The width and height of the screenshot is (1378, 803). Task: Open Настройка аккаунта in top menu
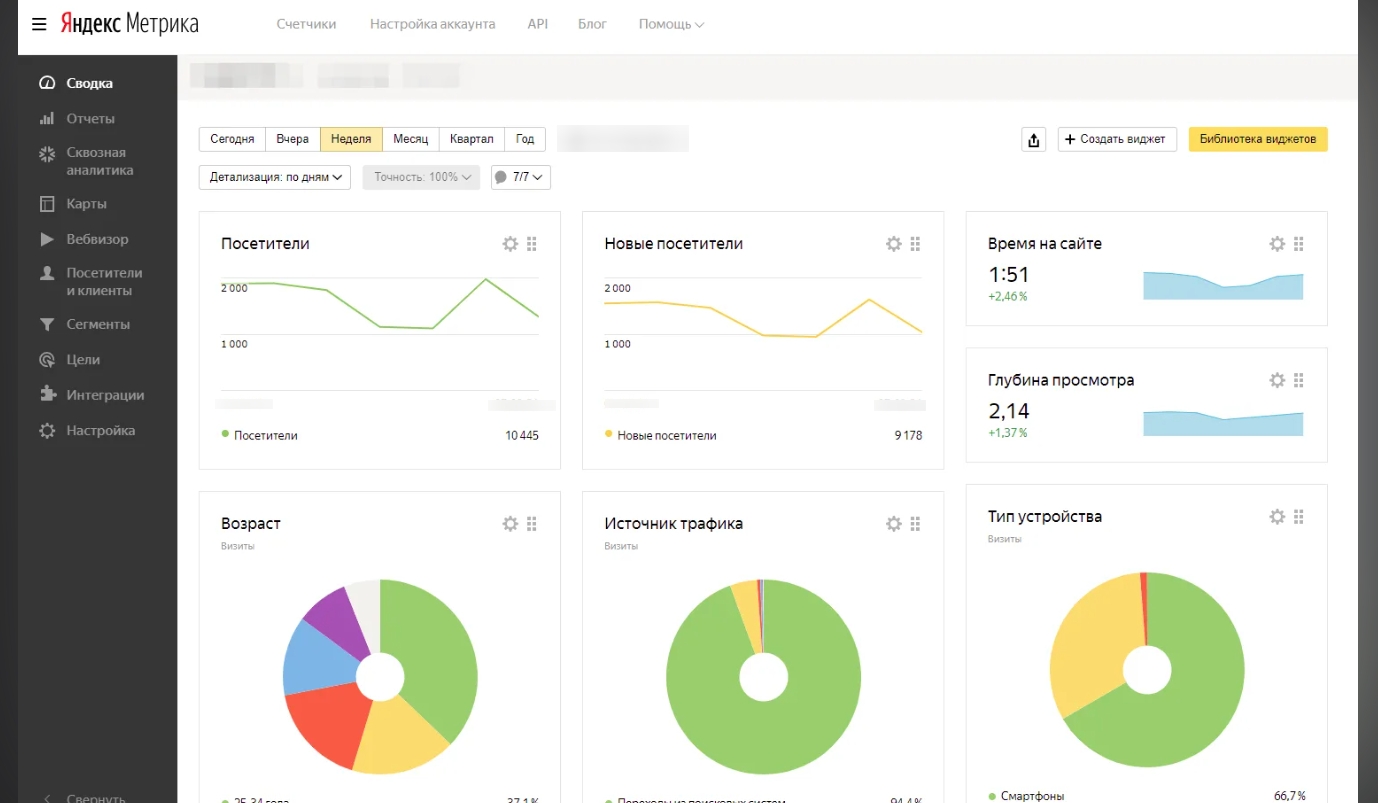(x=432, y=24)
